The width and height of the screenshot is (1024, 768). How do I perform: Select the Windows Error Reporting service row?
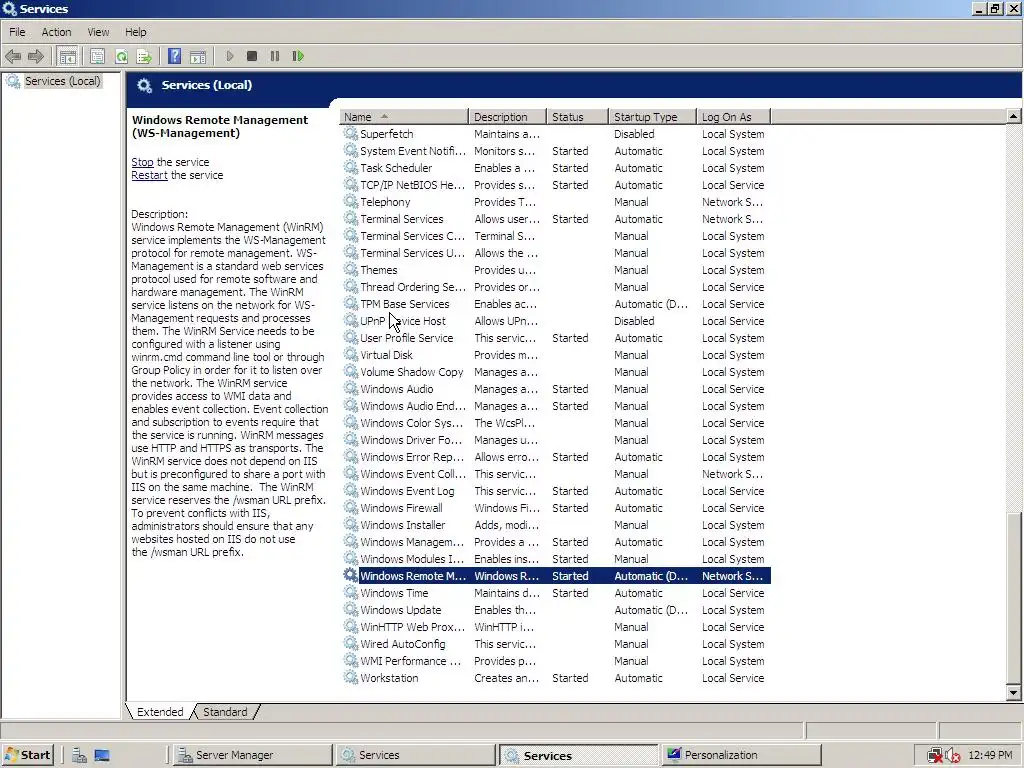coord(555,457)
